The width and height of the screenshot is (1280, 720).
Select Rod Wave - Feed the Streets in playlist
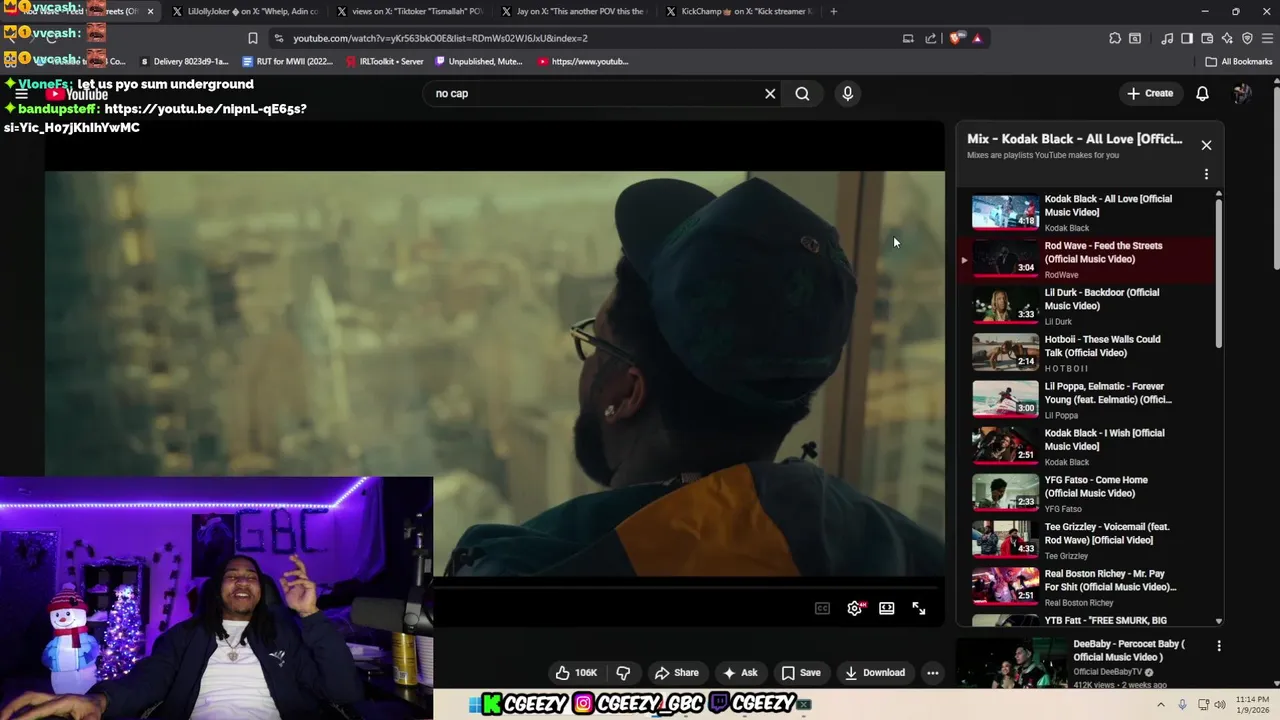point(1086,259)
